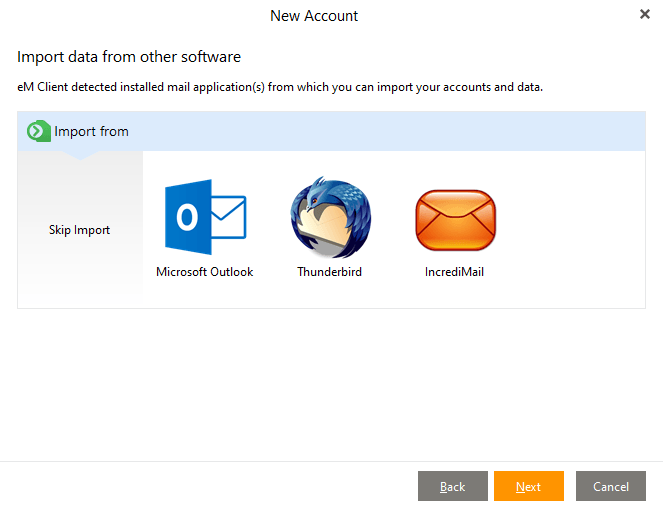663x508 pixels.
Task: Pick the IncrediMail envelope icon
Action: coord(455,220)
